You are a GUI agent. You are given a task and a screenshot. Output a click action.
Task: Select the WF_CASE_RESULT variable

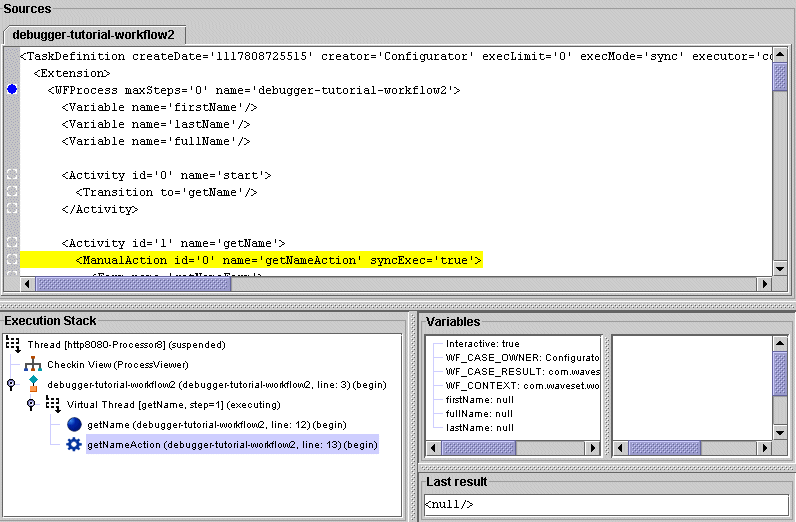pos(522,372)
